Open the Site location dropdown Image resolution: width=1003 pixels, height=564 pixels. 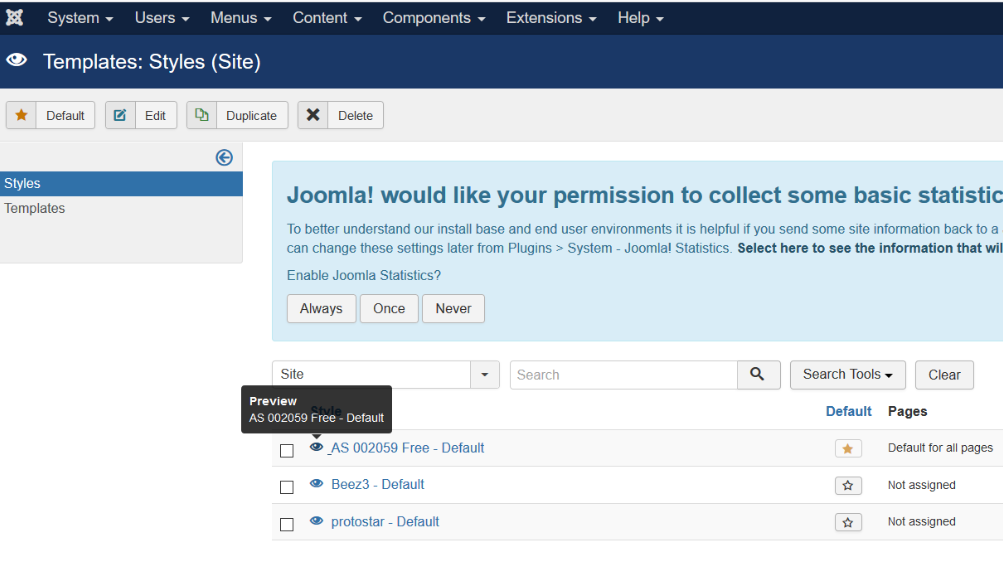coord(386,374)
